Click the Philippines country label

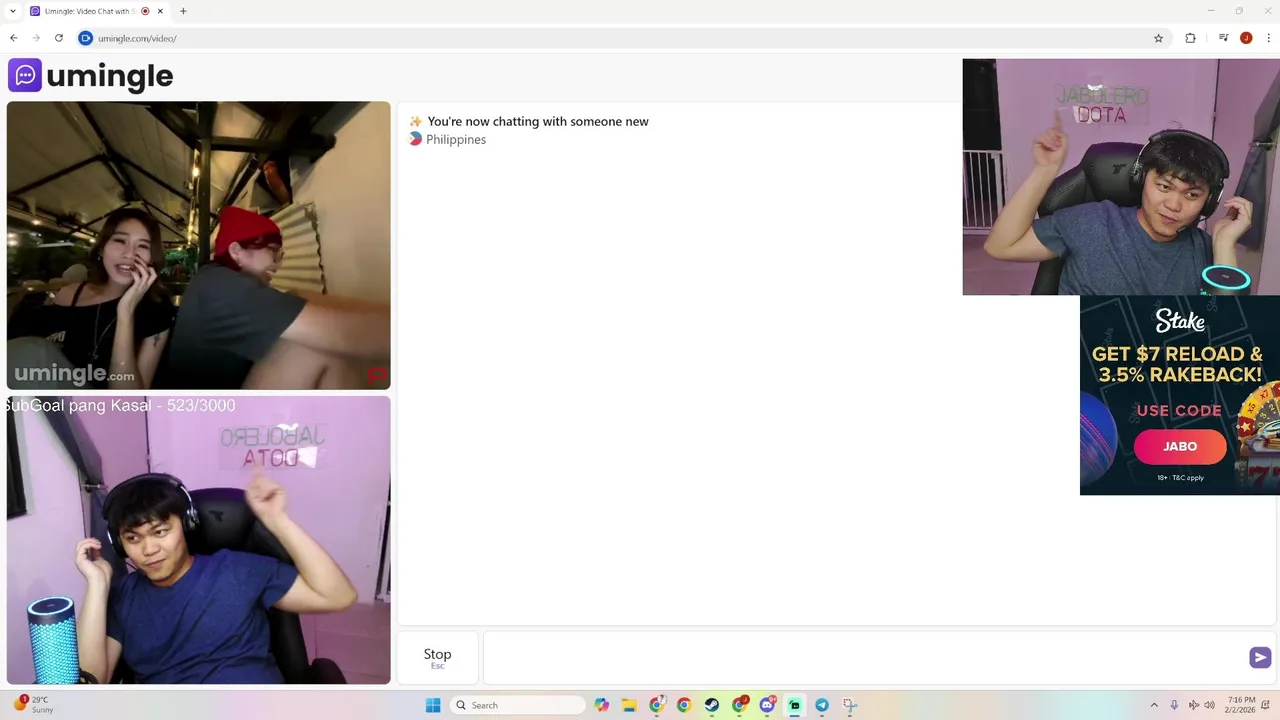coord(456,139)
